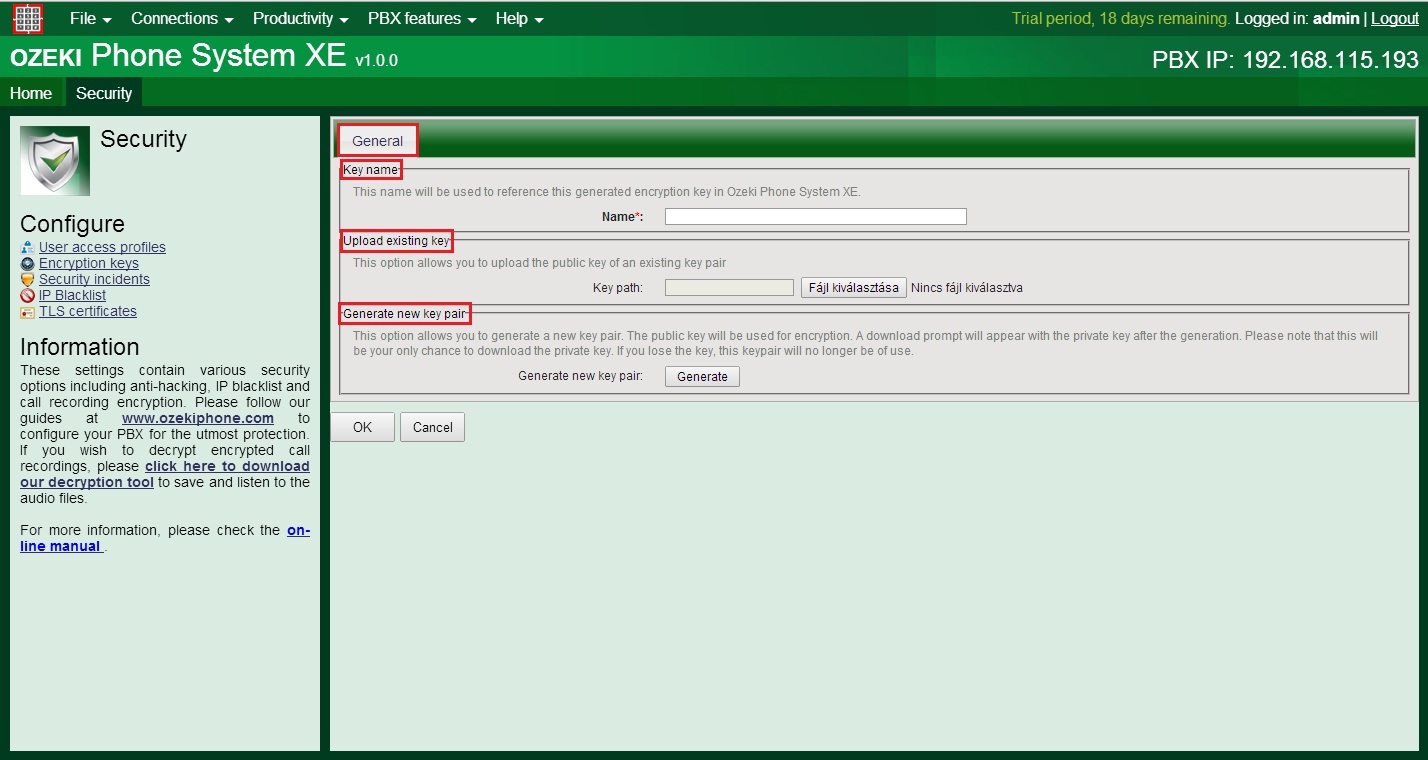This screenshot has height=760, width=1428.
Task: Click the IP Blacklist prohibited icon
Action: click(28, 295)
